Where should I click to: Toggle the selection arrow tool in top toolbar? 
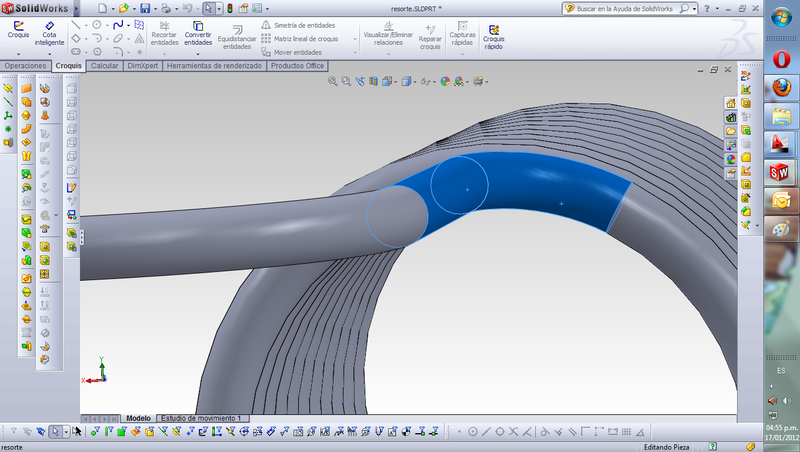pos(208,8)
